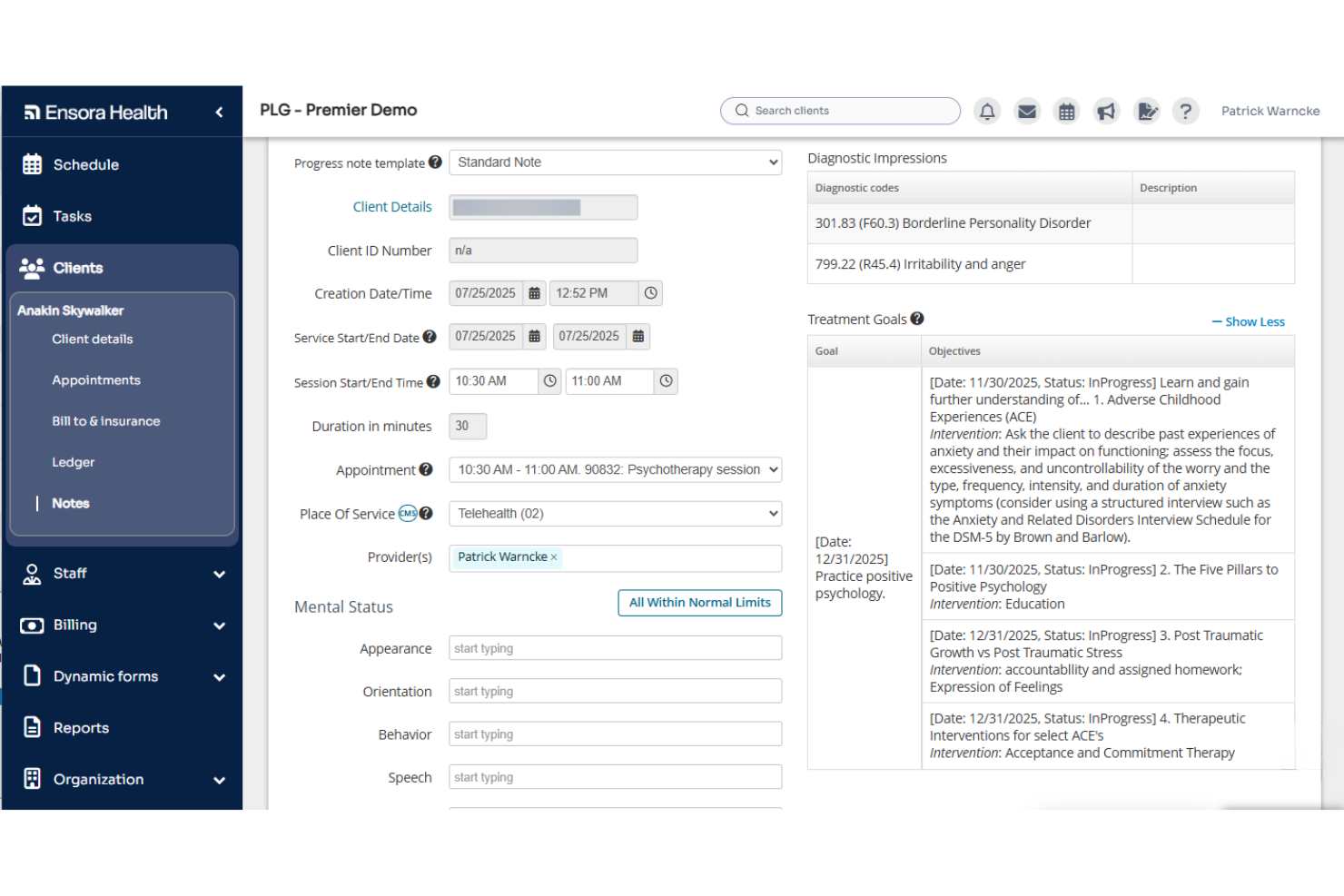Click Treatment Goals help icon
The width and height of the screenshot is (1344, 896).
coord(917,319)
